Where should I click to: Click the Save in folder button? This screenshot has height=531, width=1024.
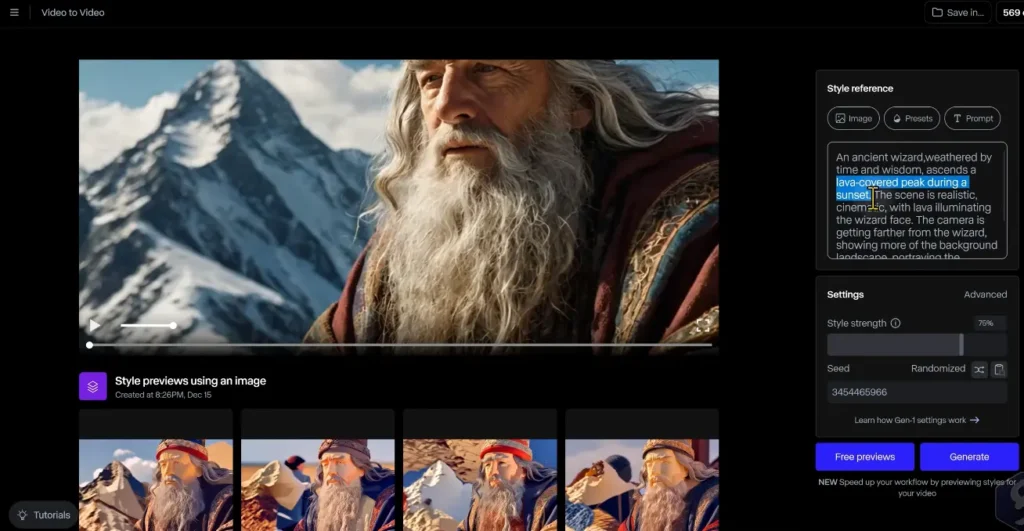pyautogui.click(x=957, y=13)
